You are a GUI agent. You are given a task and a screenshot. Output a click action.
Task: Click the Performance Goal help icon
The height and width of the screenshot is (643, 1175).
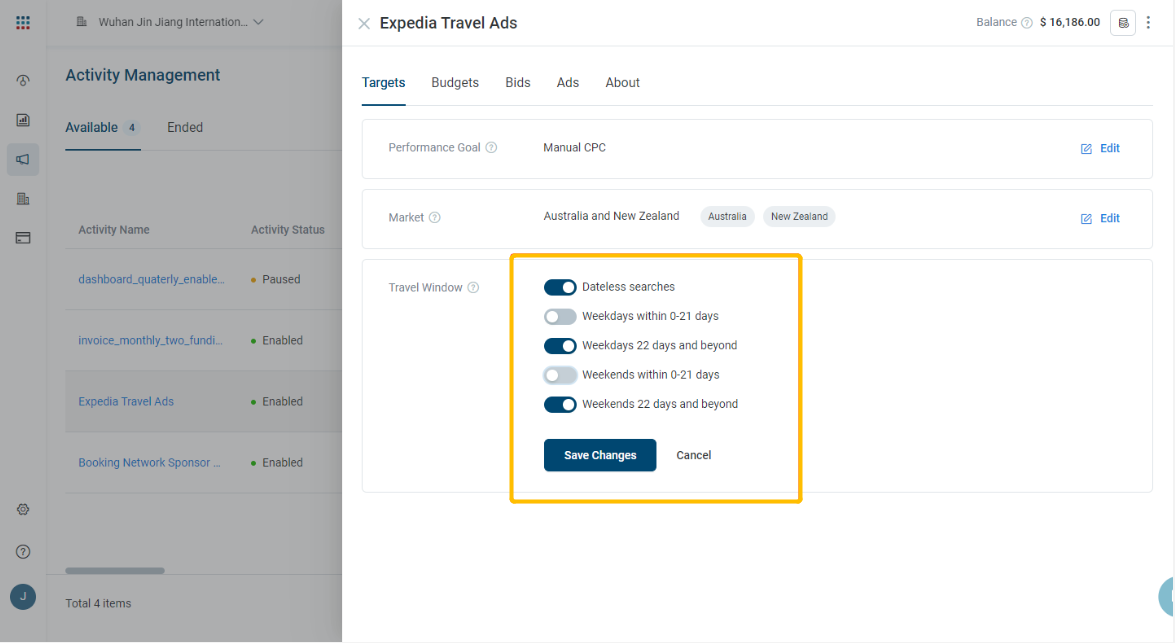(x=491, y=148)
